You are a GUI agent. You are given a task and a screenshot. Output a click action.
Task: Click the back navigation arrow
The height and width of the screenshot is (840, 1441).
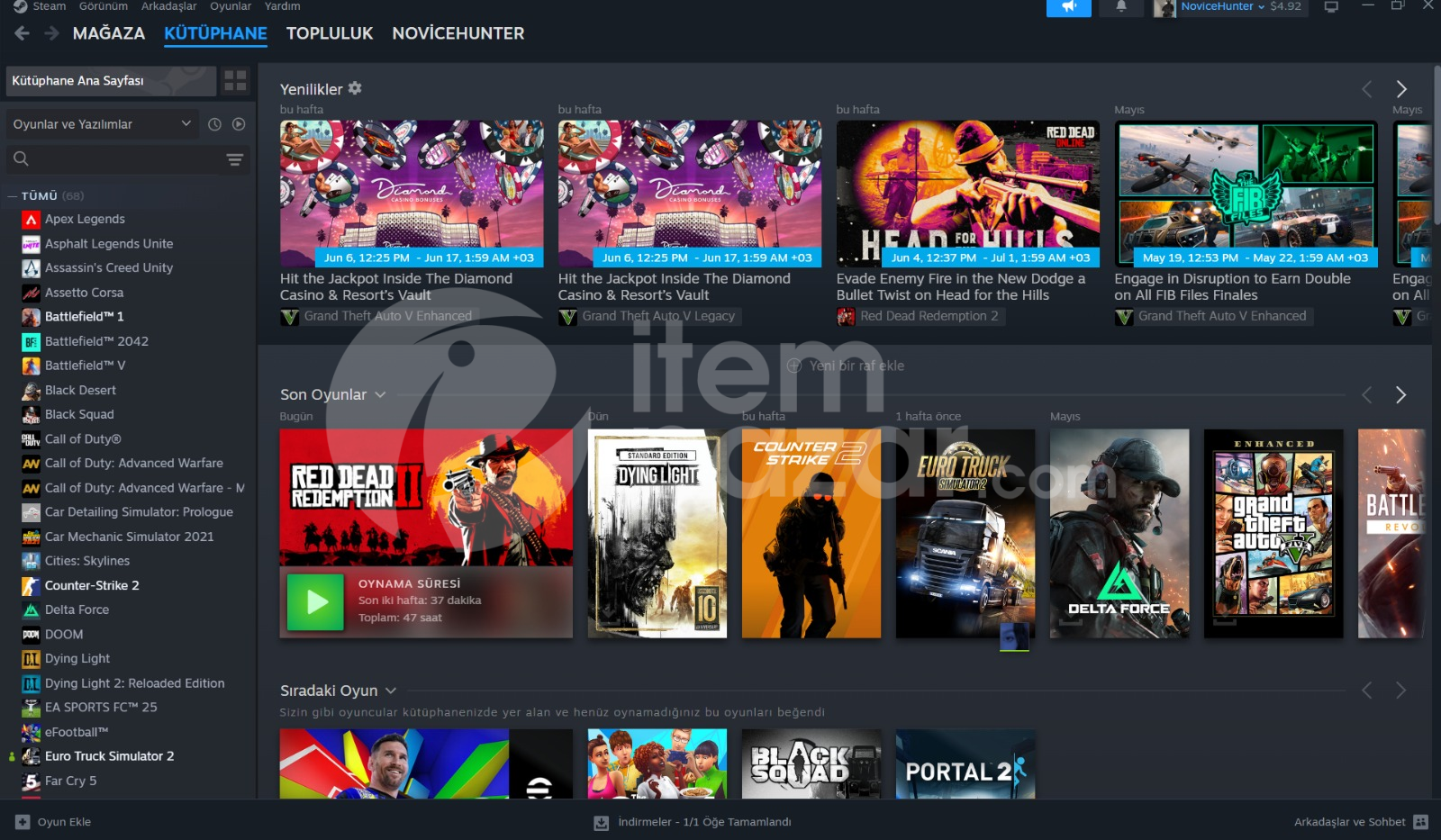23,33
